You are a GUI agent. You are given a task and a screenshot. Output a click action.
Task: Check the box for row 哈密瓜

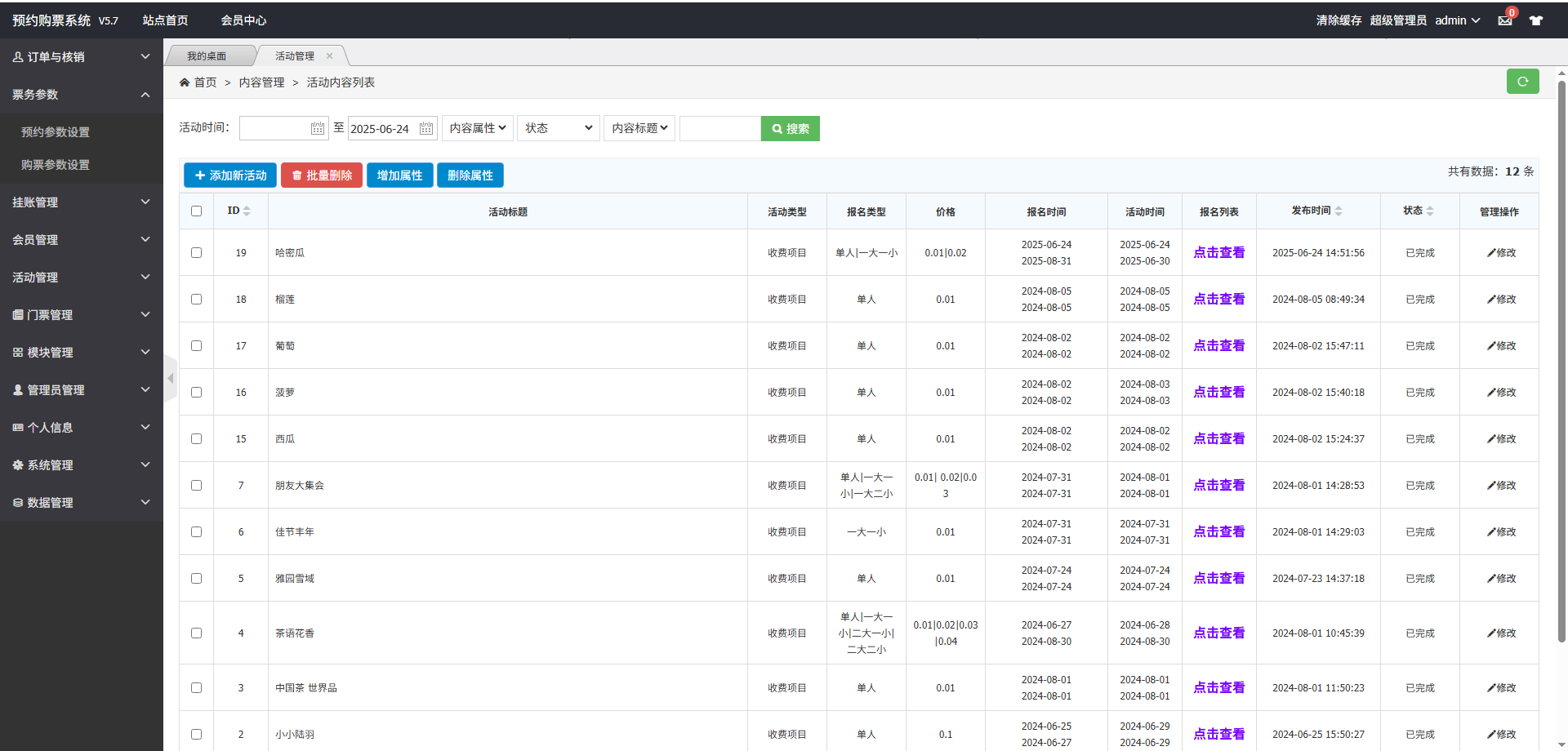(x=196, y=253)
